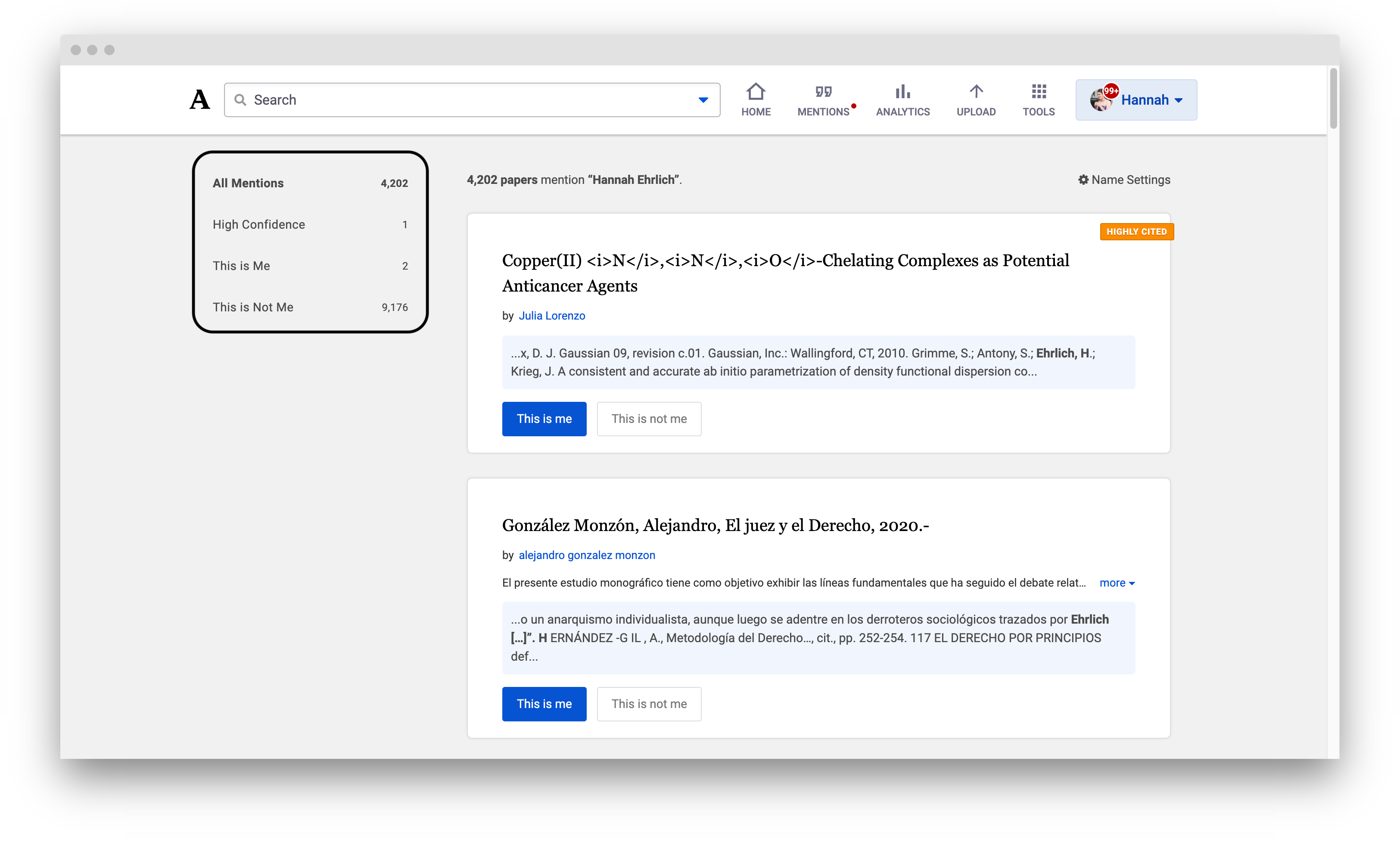Screen dimensions: 1400x845
Task: Click the Academia 'A' logo
Action: coord(199,99)
